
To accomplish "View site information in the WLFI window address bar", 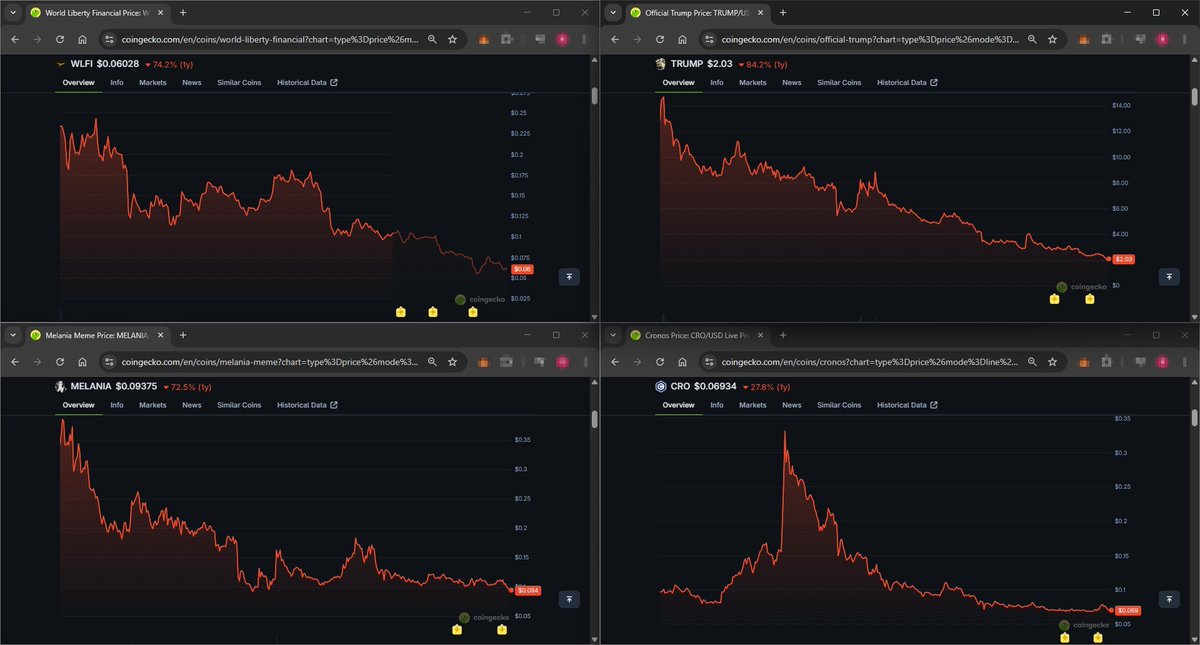I will [108, 39].
